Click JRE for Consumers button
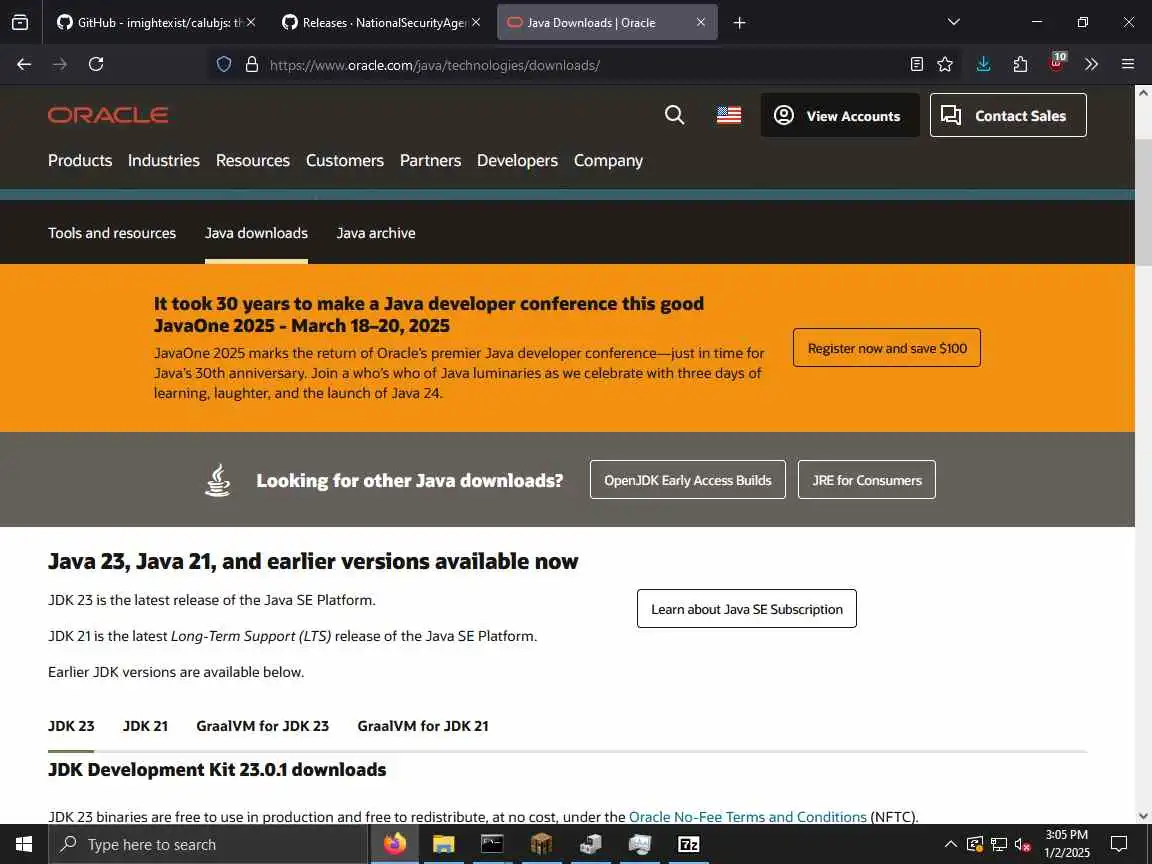 tap(867, 480)
